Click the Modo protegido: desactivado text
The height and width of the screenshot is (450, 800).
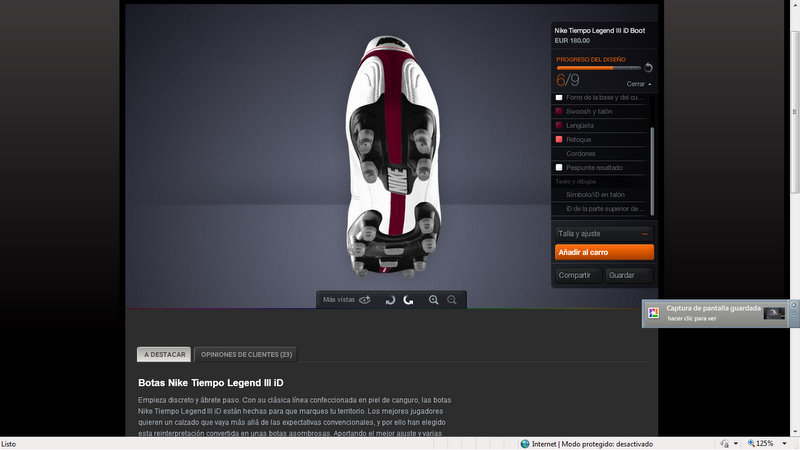pyautogui.click(x=607, y=444)
